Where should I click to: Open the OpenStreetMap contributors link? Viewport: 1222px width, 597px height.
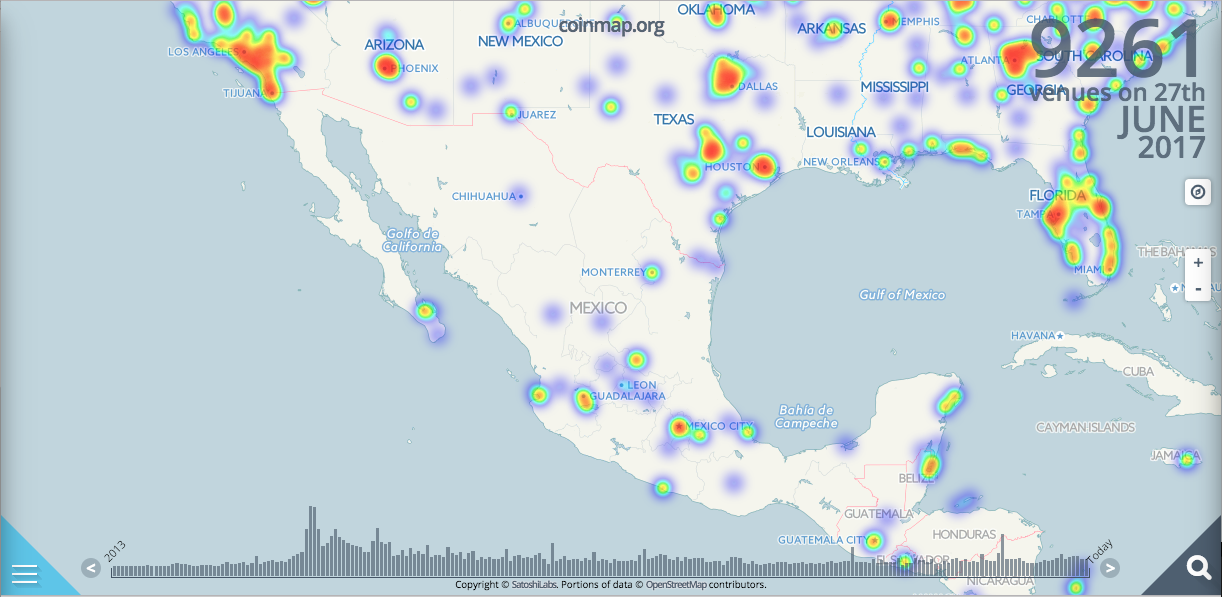[x=705, y=585]
